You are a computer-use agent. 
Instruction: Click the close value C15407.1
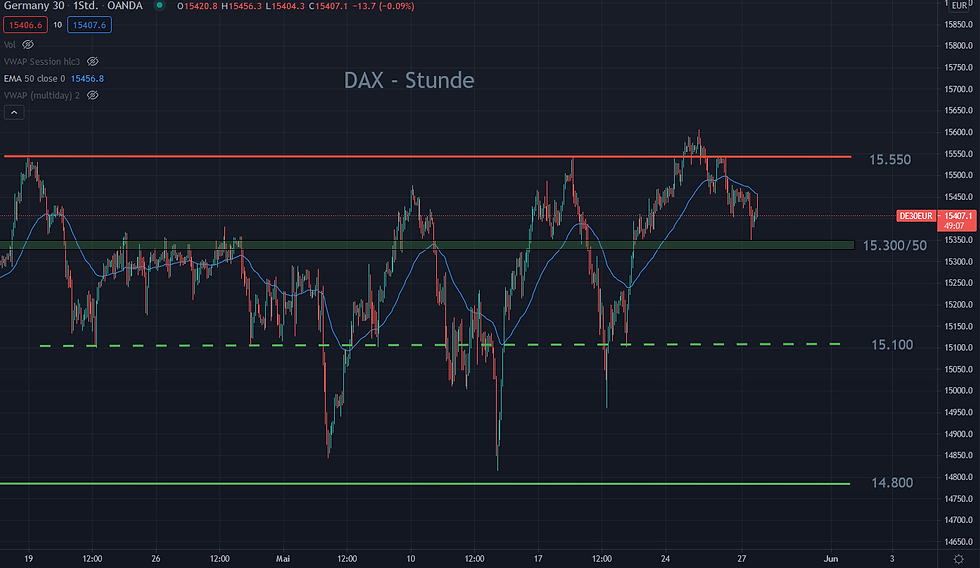[328, 6]
